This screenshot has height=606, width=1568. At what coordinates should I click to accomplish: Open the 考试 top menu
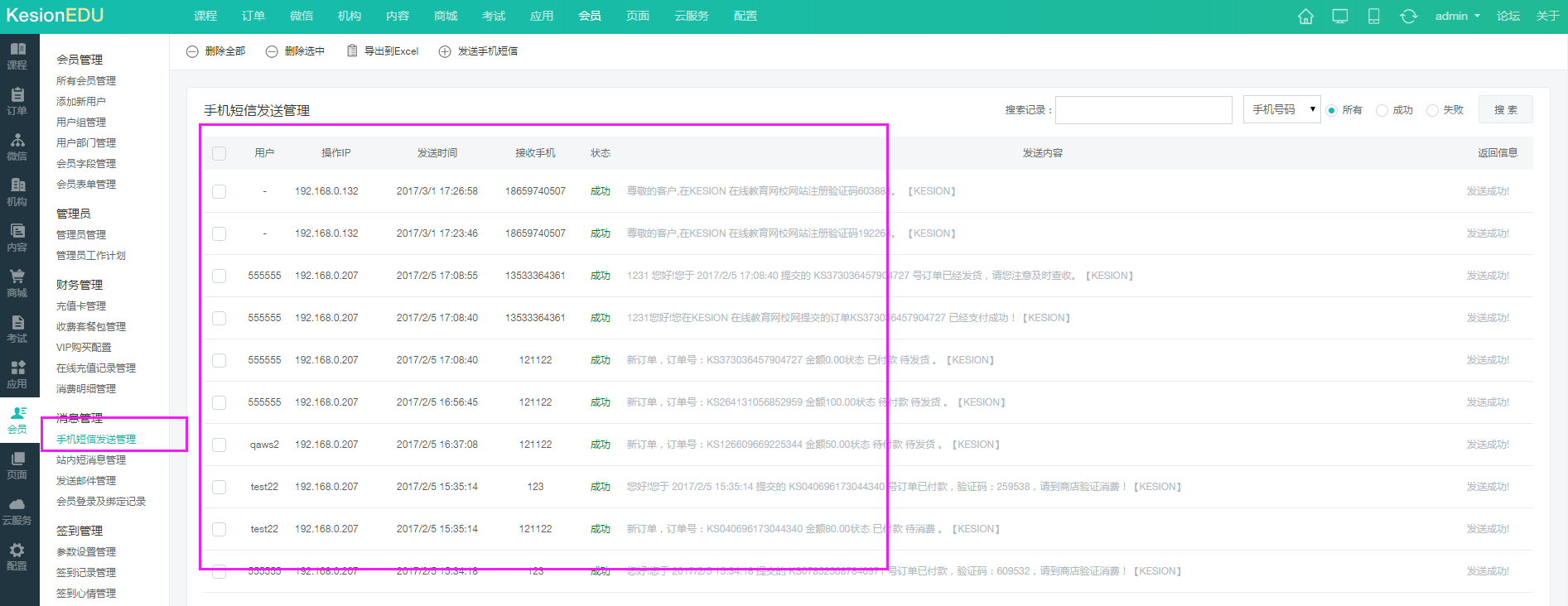(494, 17)
